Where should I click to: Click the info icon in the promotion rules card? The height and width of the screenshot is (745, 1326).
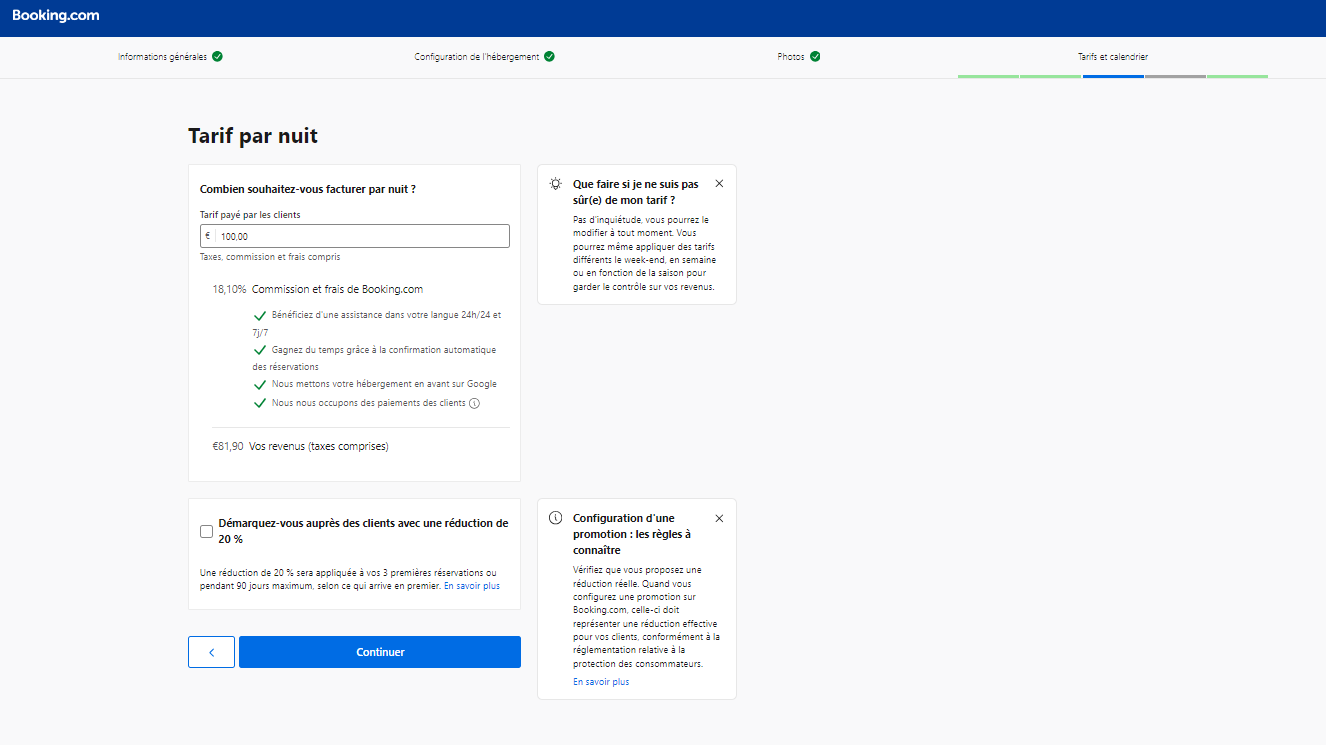(556, 518)
